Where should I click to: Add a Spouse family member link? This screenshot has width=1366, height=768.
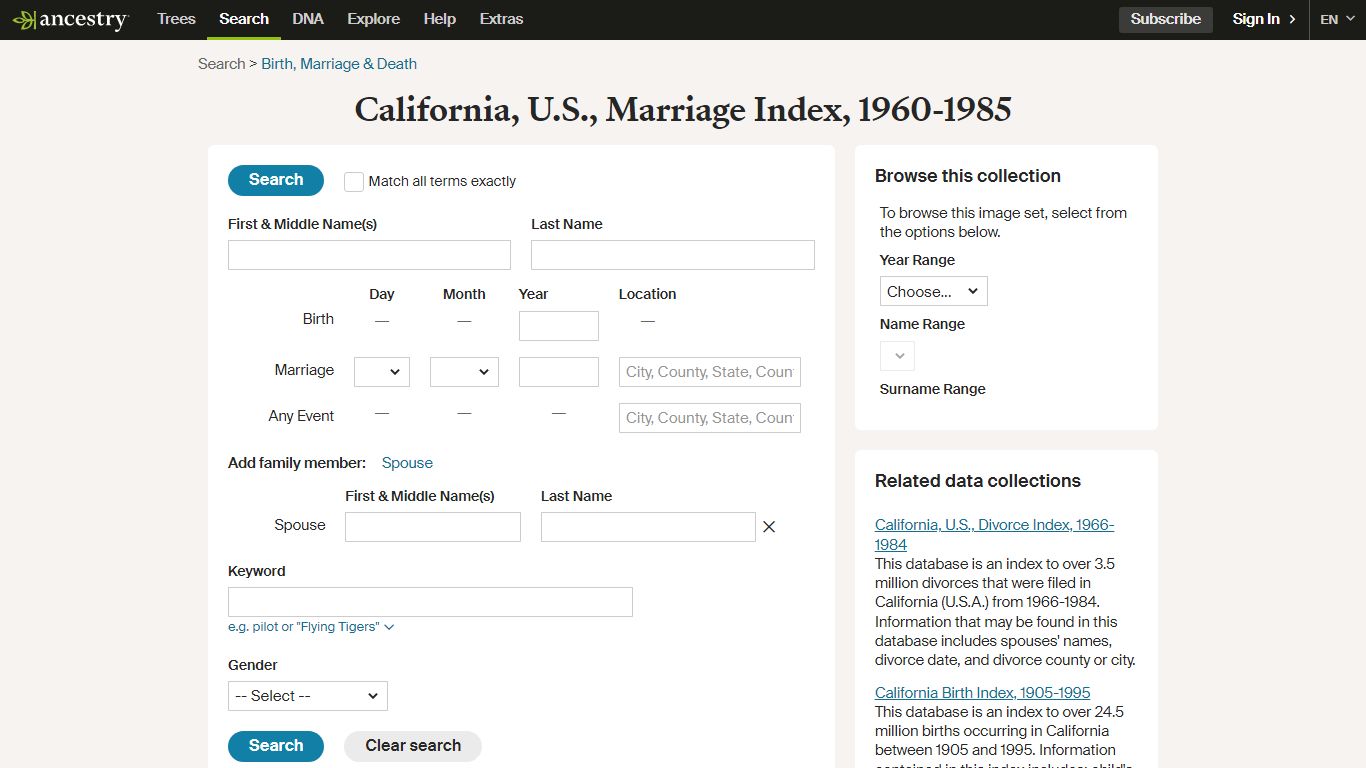click(407, 463)
